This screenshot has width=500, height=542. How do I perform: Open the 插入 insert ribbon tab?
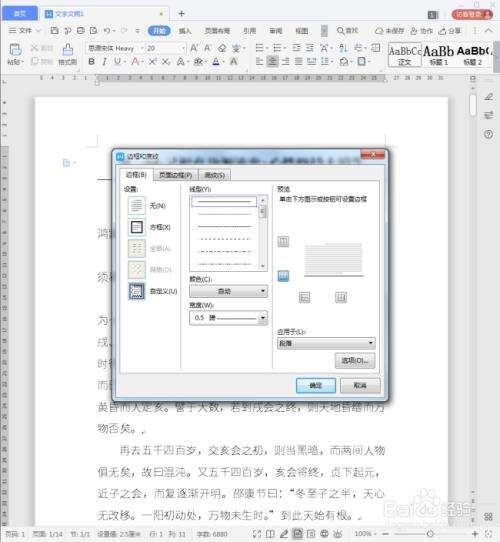pyautogui.click(x=185, y=31)
